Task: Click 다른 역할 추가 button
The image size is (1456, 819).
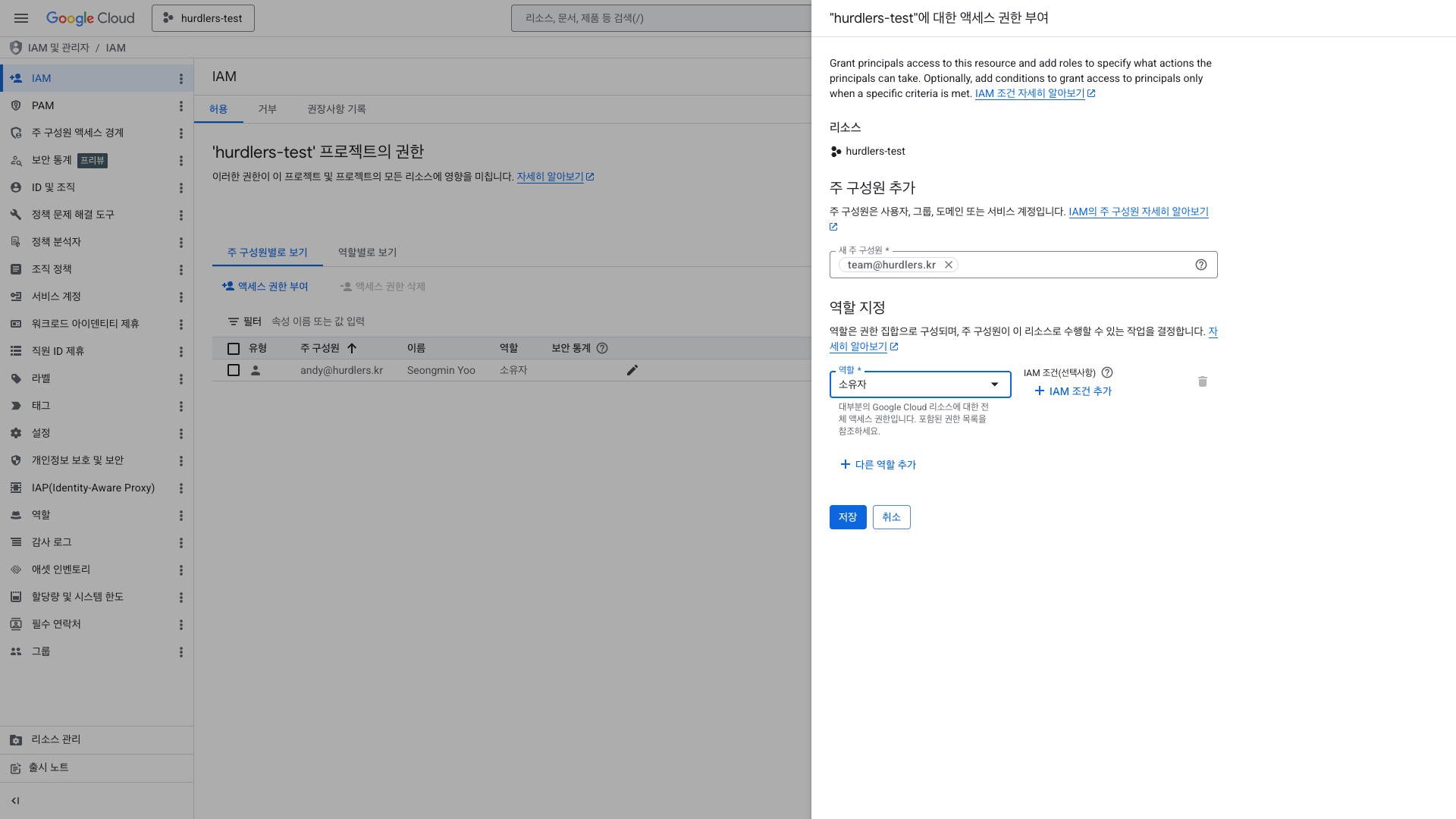Action: (x=878, y=465)
